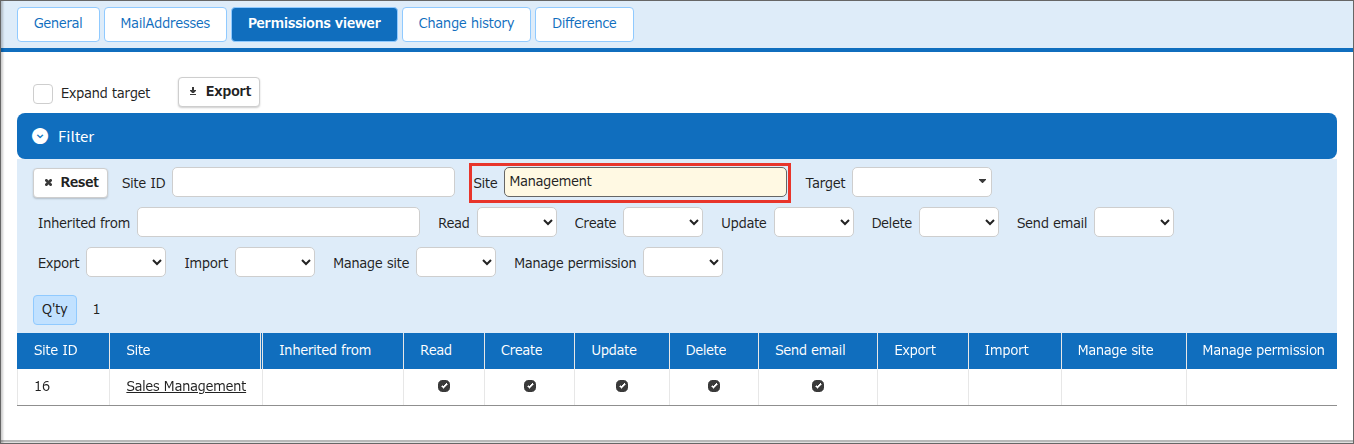Open the Manage permission filter dropdown
The height and width of the screenshot is (444, 1354).
(x=683, y=263)
